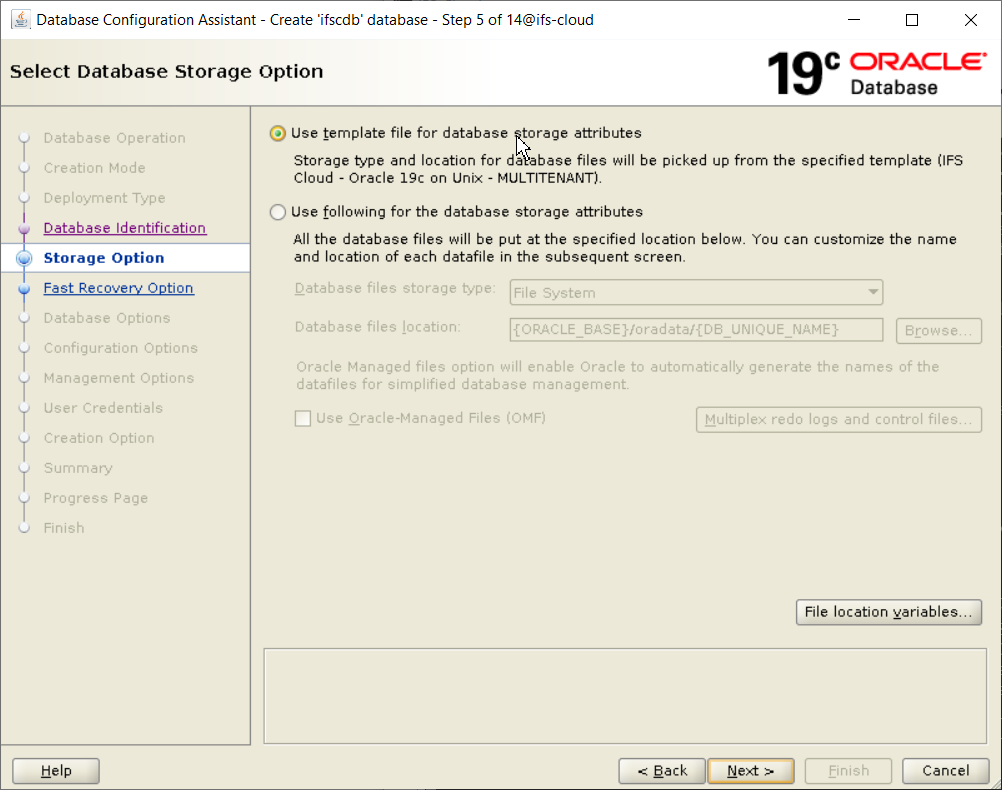Open Fast Recovery Option step link

(118, 288)
